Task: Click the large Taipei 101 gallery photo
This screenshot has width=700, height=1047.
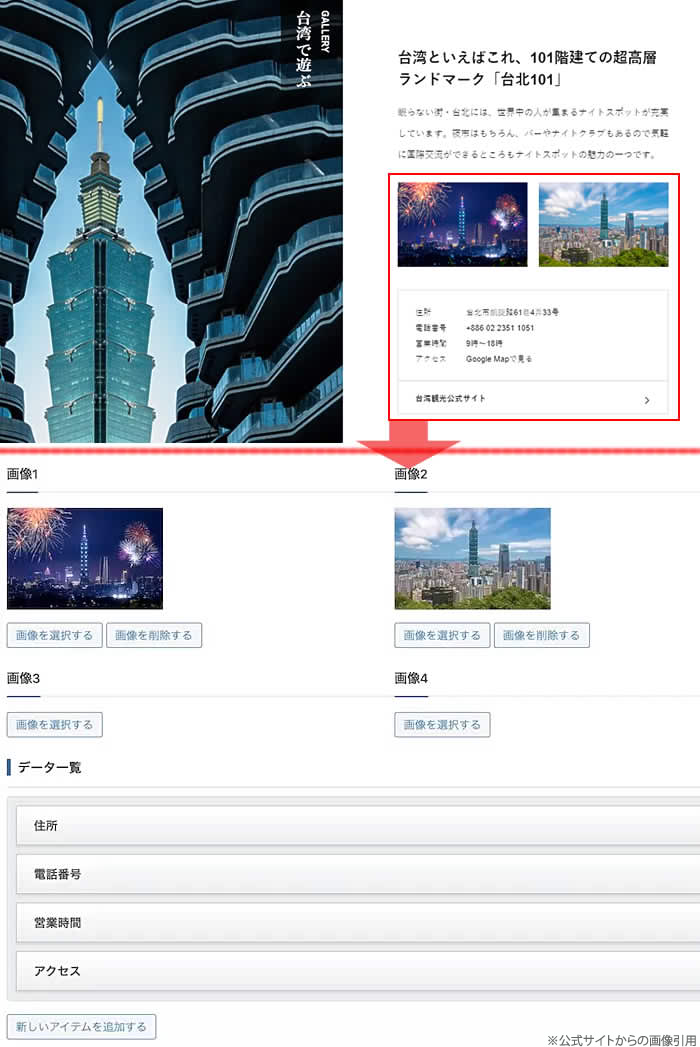Action: (171, 221)
